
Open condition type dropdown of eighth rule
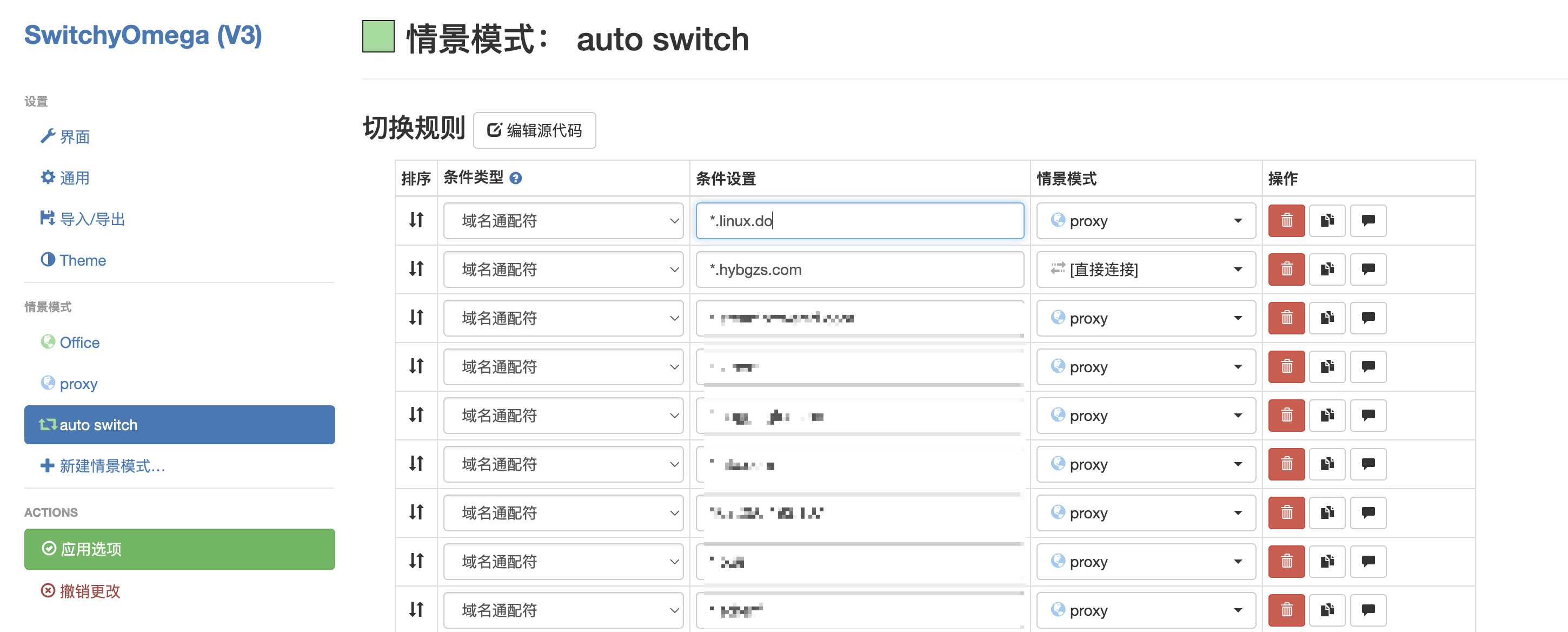point(563,561)
